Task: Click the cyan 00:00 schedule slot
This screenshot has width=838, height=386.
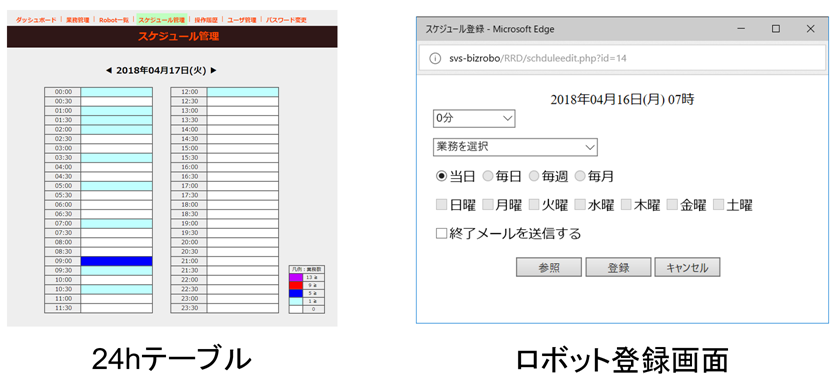Action: 117,92
